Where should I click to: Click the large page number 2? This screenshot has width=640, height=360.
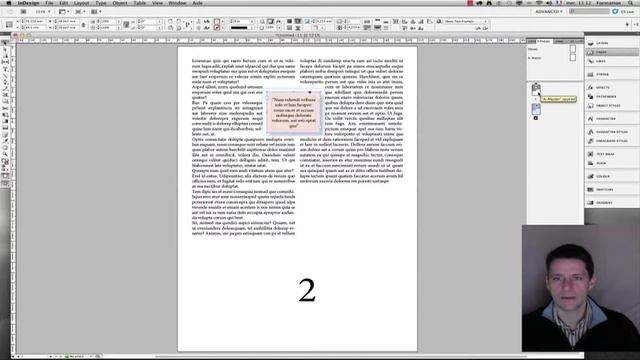307,290
